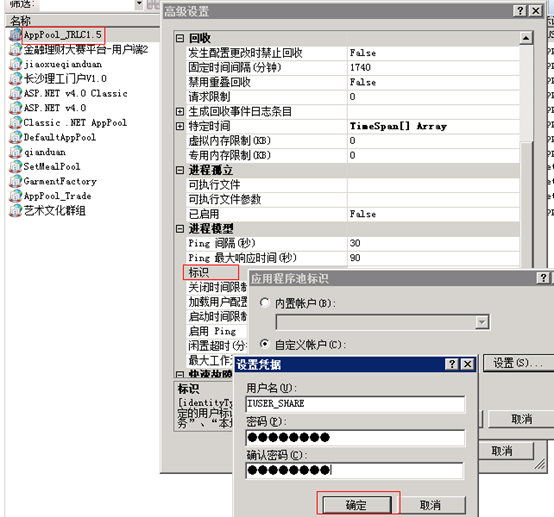Expand the 特定时间 property
This screenshot has width=554, height=517.
(180, 126)
